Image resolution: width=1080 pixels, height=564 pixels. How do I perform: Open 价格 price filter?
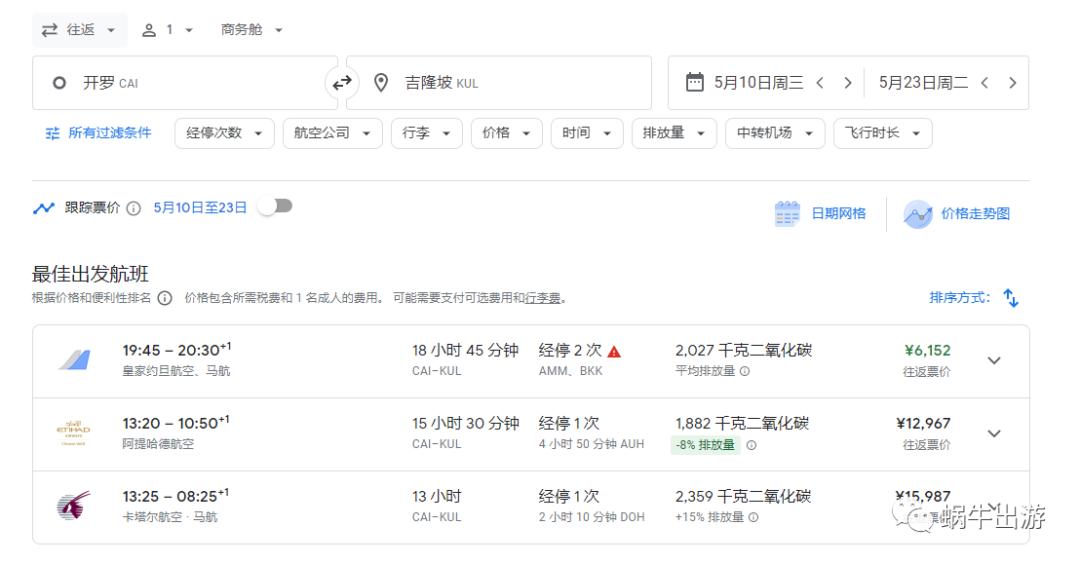click(506, 134)
